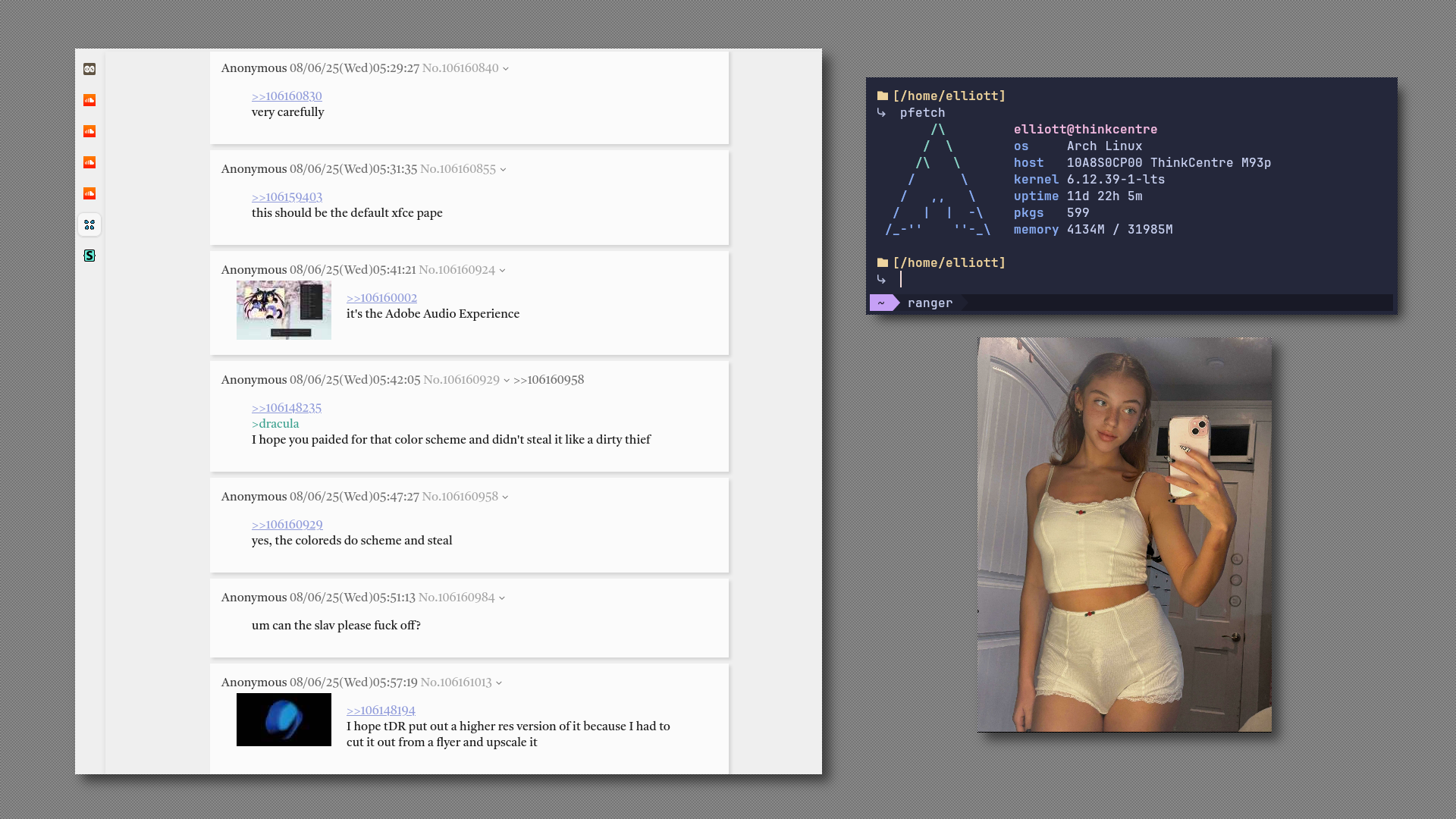Follow the quote link >>106148235
This screenshot has height=819, width=1456.
(287, 407)
